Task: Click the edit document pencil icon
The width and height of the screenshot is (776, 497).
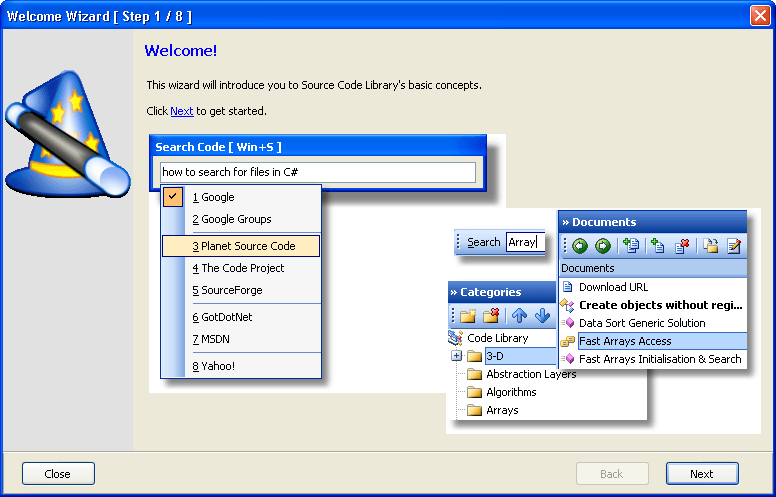Action: click(x=733, y=246)
